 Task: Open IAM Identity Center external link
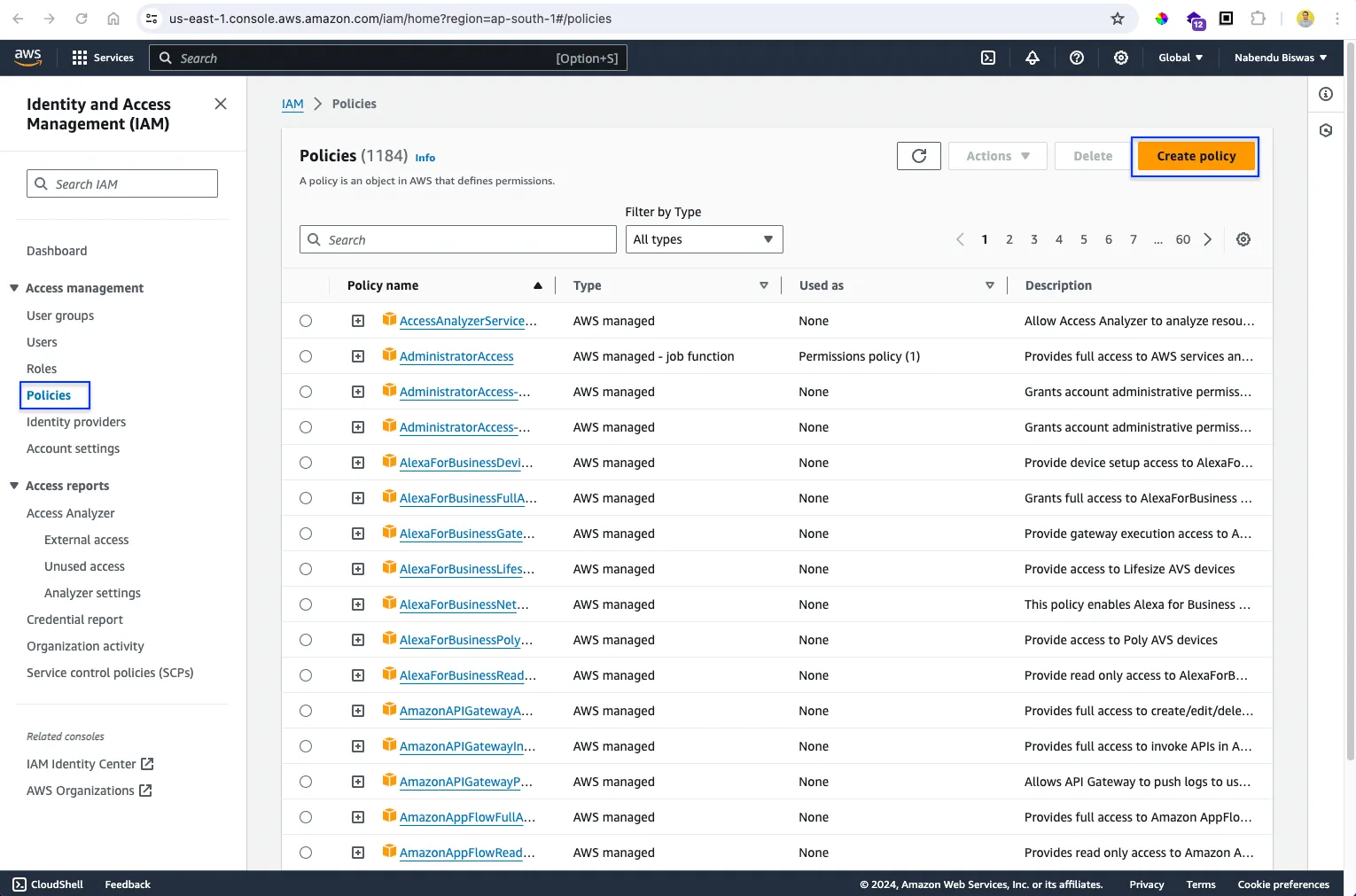(x=90, y=764)
